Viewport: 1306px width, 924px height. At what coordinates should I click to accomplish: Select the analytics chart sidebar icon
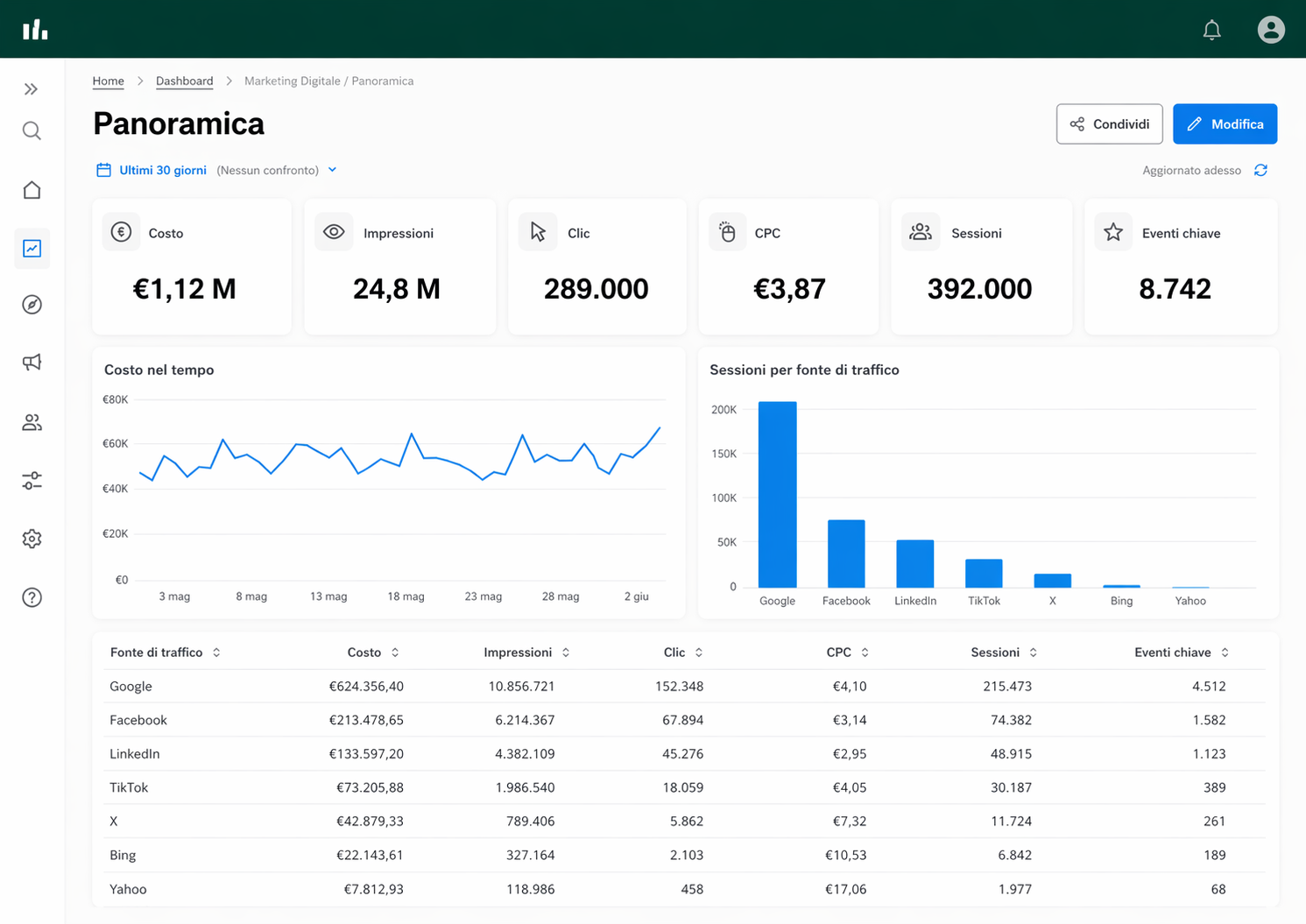32,249
